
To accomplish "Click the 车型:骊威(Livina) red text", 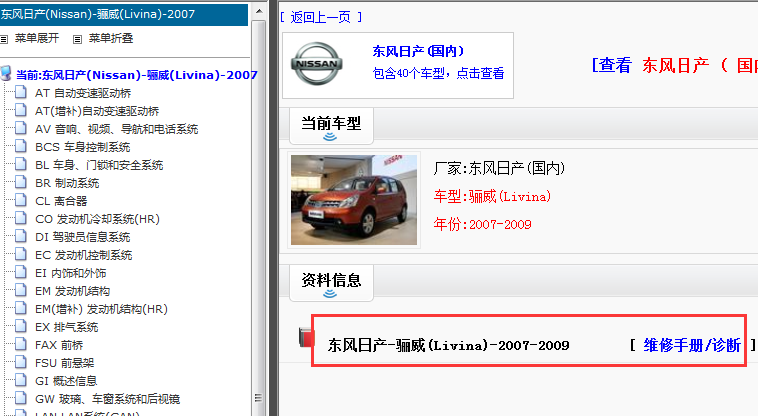I will [x=492, y=196].
